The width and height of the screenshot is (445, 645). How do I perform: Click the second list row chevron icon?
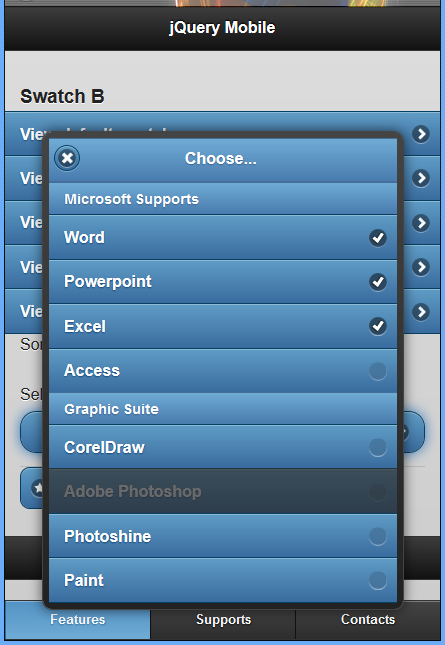421,178
